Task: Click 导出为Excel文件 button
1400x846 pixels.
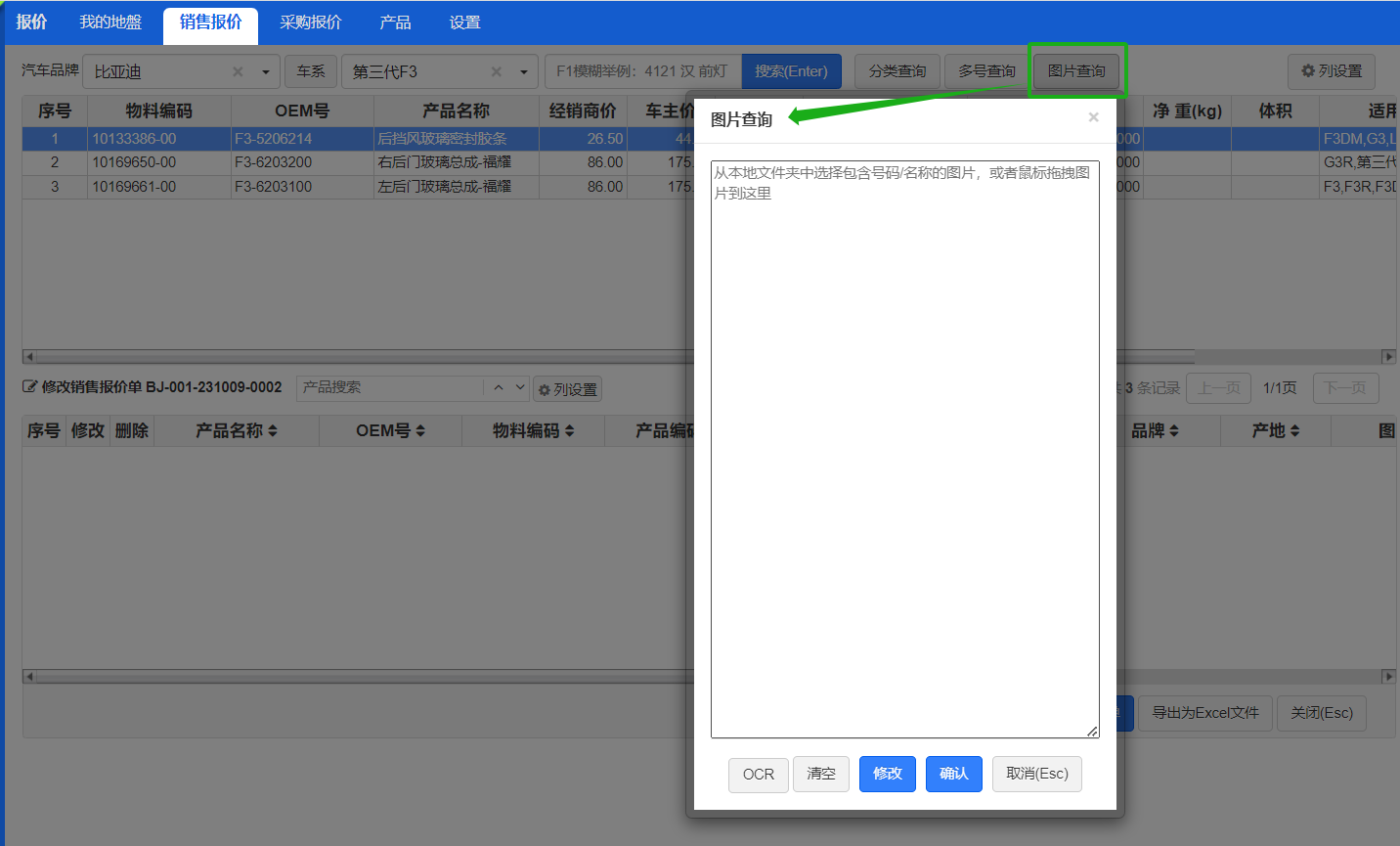Action: coord(1205,713)
